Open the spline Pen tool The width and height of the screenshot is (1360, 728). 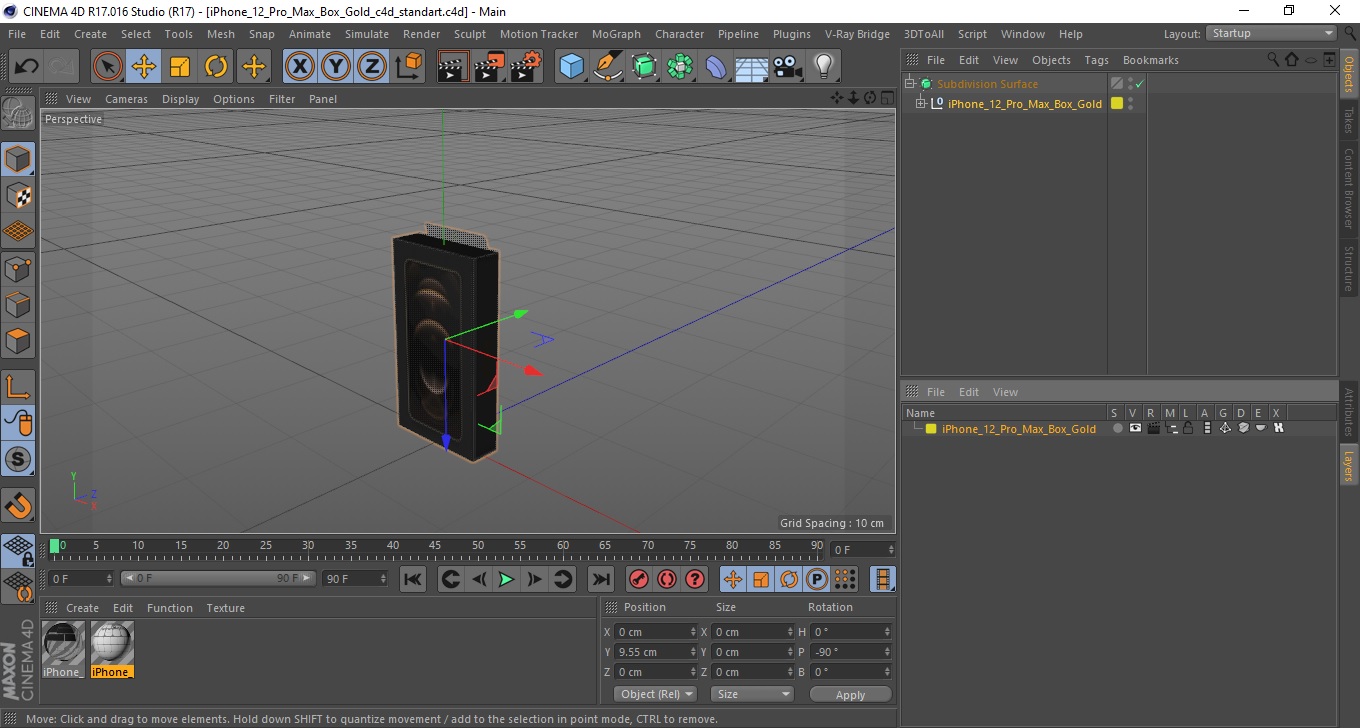pos(608,67)
